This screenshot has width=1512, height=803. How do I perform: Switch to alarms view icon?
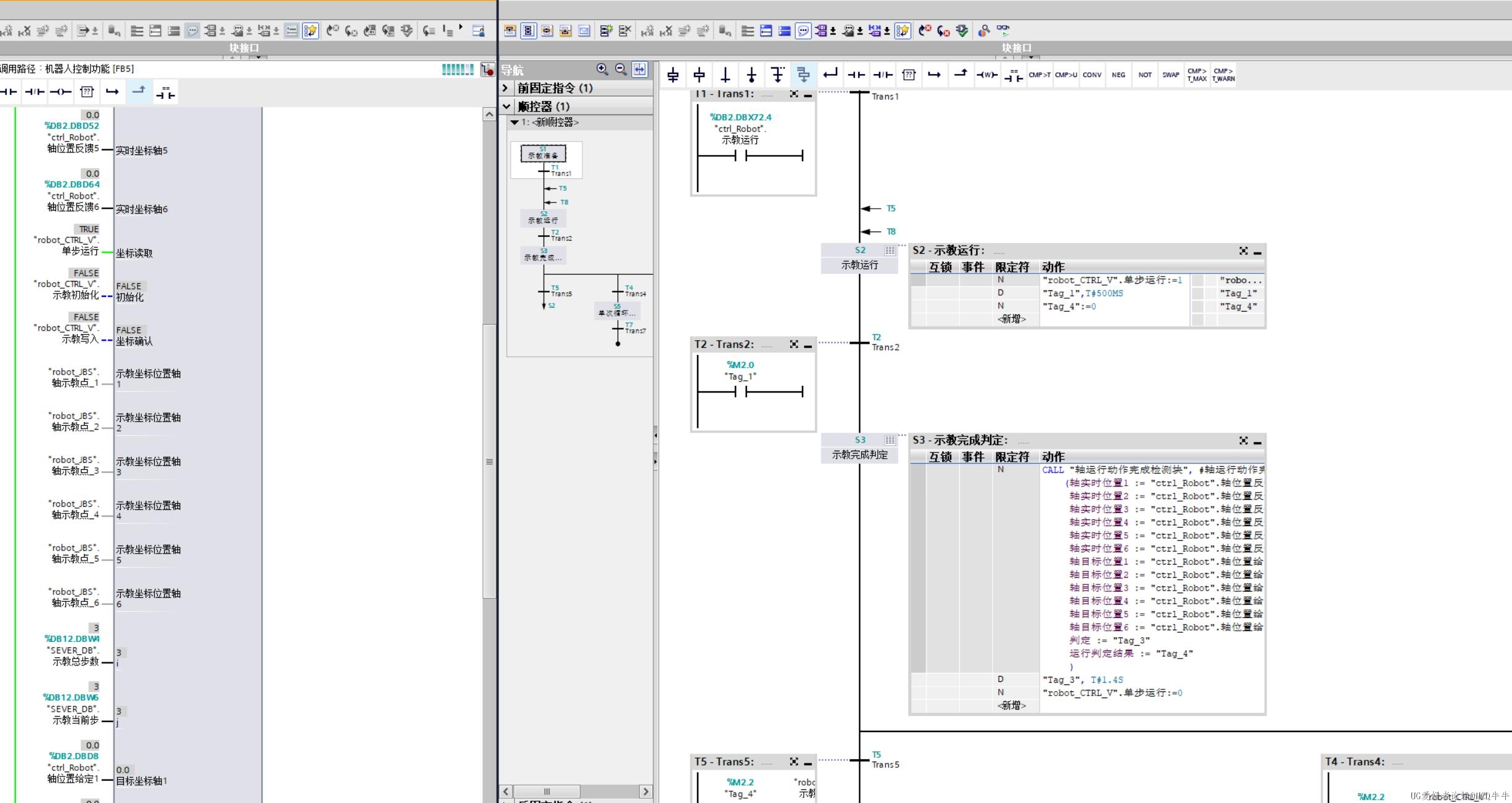[584, 30]
